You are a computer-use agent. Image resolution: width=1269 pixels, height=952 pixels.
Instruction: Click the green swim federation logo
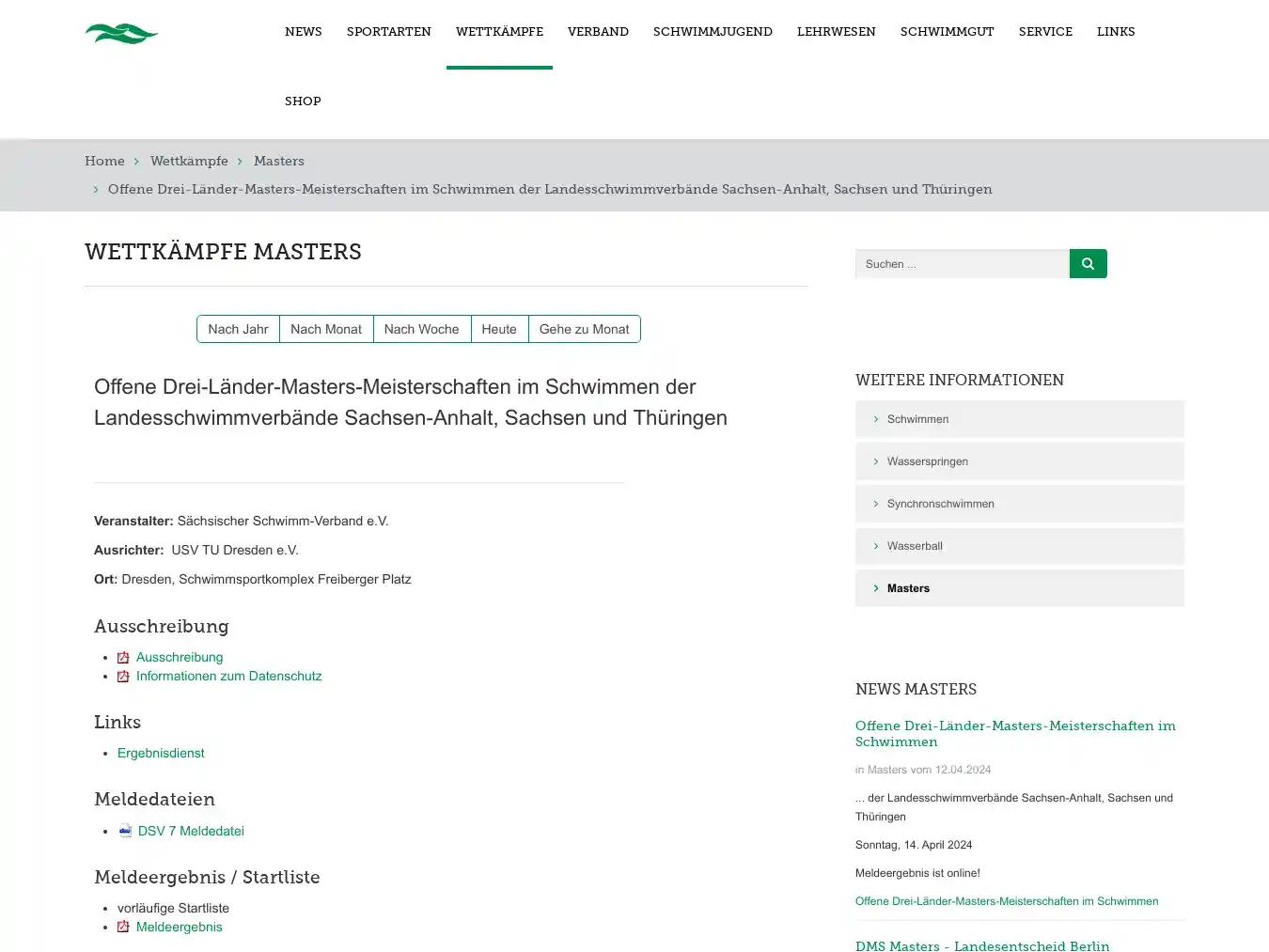click(x=121, y=33)
